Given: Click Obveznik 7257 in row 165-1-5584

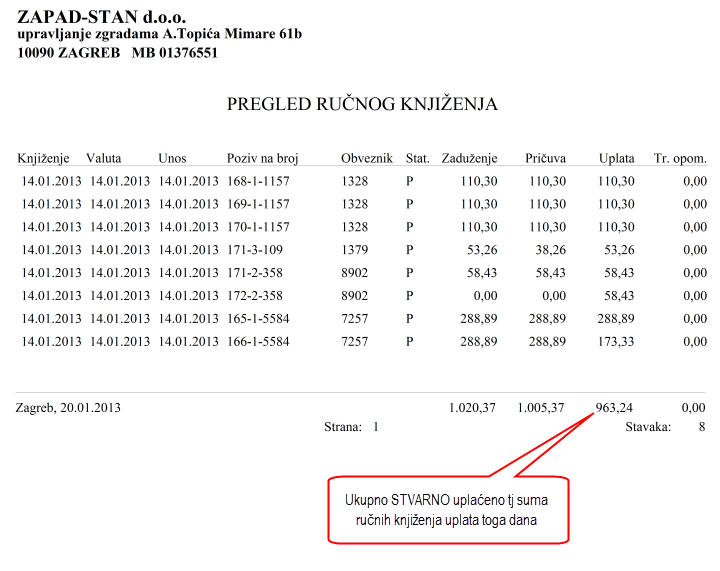Looking at the screenshot, I should 354,319.
